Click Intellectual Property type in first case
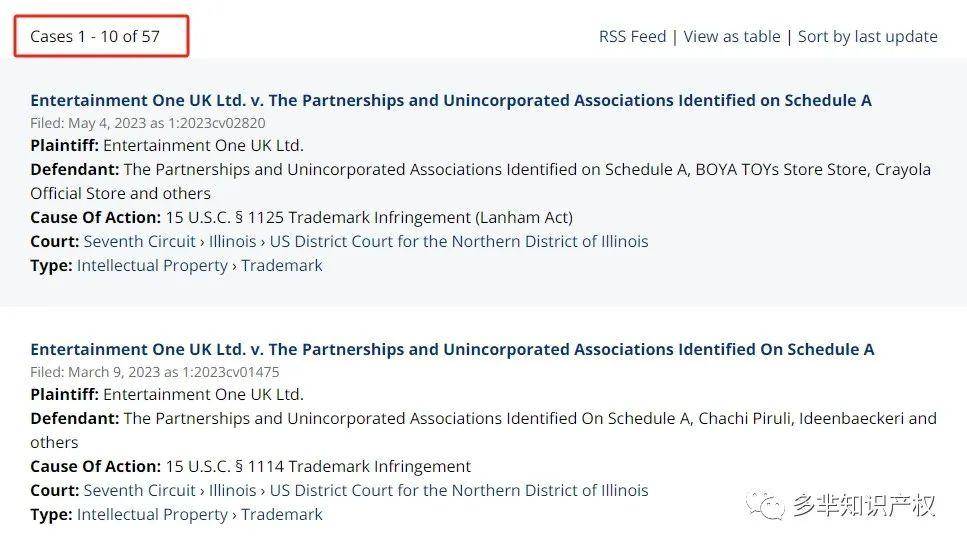The height and width of the screenshot is (548, 967). point(152,266)
